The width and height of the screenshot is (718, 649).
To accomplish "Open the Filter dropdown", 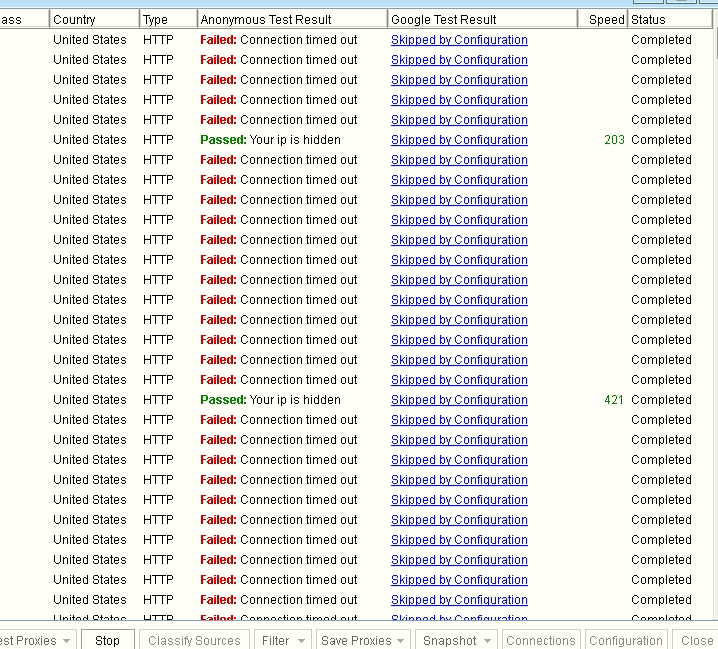I will [283, 640].
